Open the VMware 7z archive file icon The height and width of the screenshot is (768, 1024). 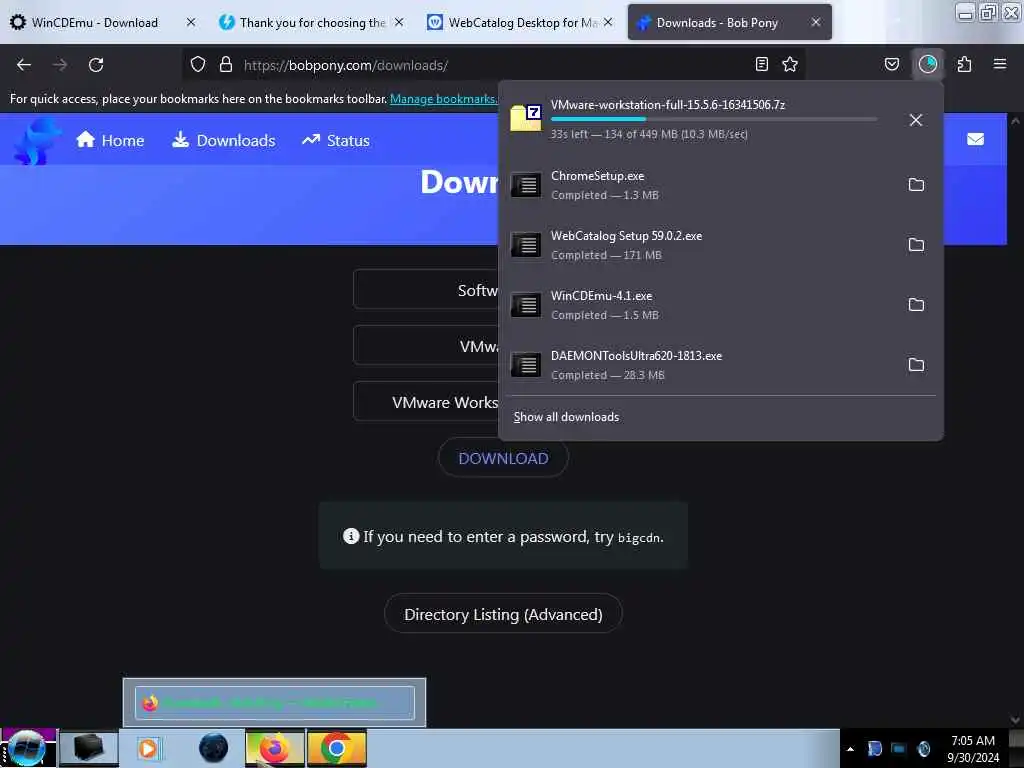click(526, 118)
